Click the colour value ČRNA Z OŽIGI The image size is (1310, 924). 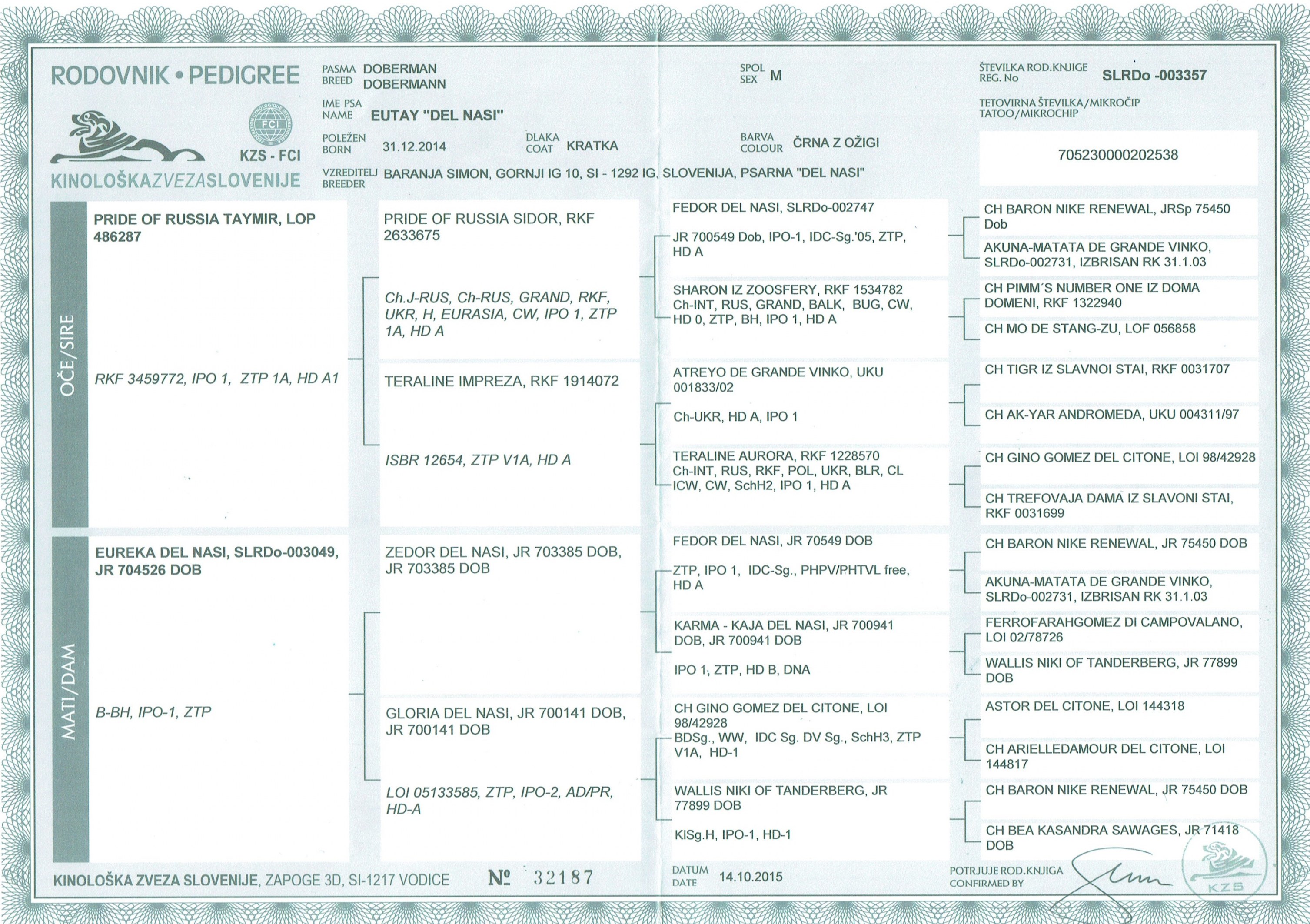836,143
